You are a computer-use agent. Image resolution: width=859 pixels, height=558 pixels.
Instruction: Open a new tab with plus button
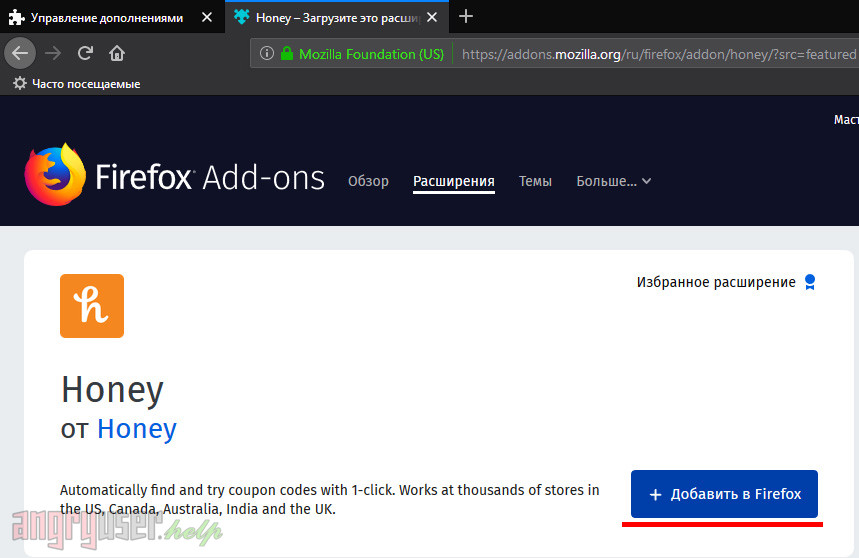[466, 16]
